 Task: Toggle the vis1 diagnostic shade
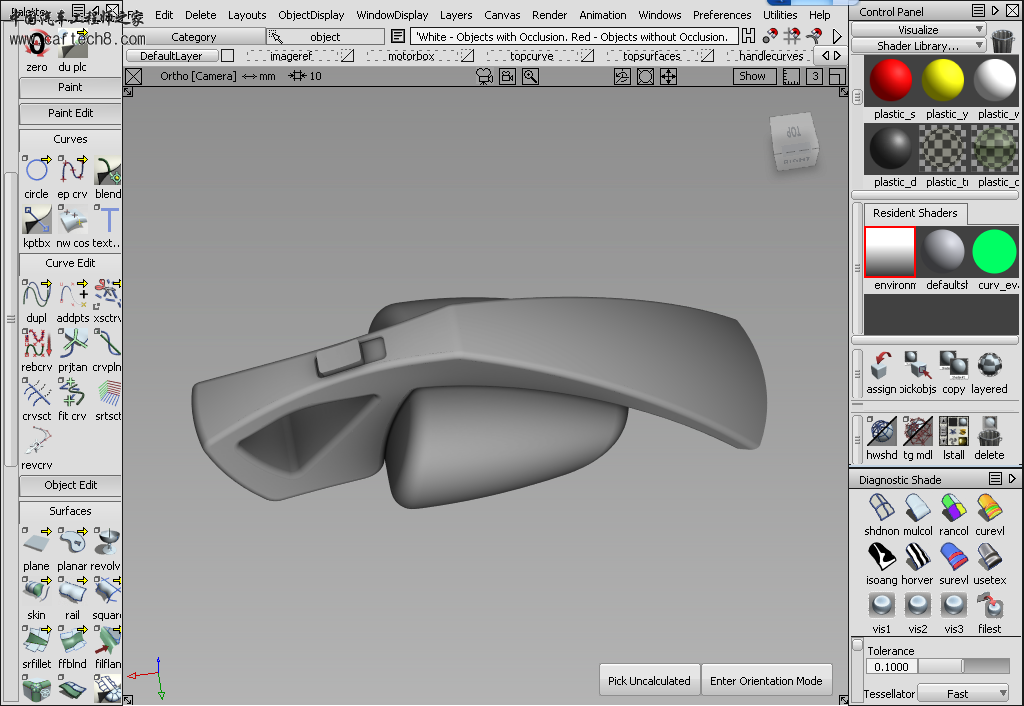(882, 605)
